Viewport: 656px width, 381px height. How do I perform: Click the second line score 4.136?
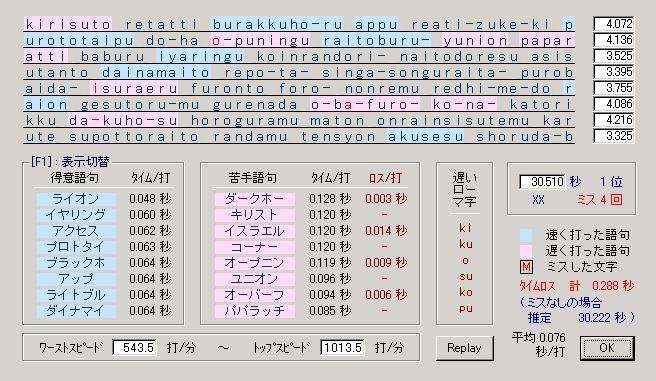click(614, 40)
